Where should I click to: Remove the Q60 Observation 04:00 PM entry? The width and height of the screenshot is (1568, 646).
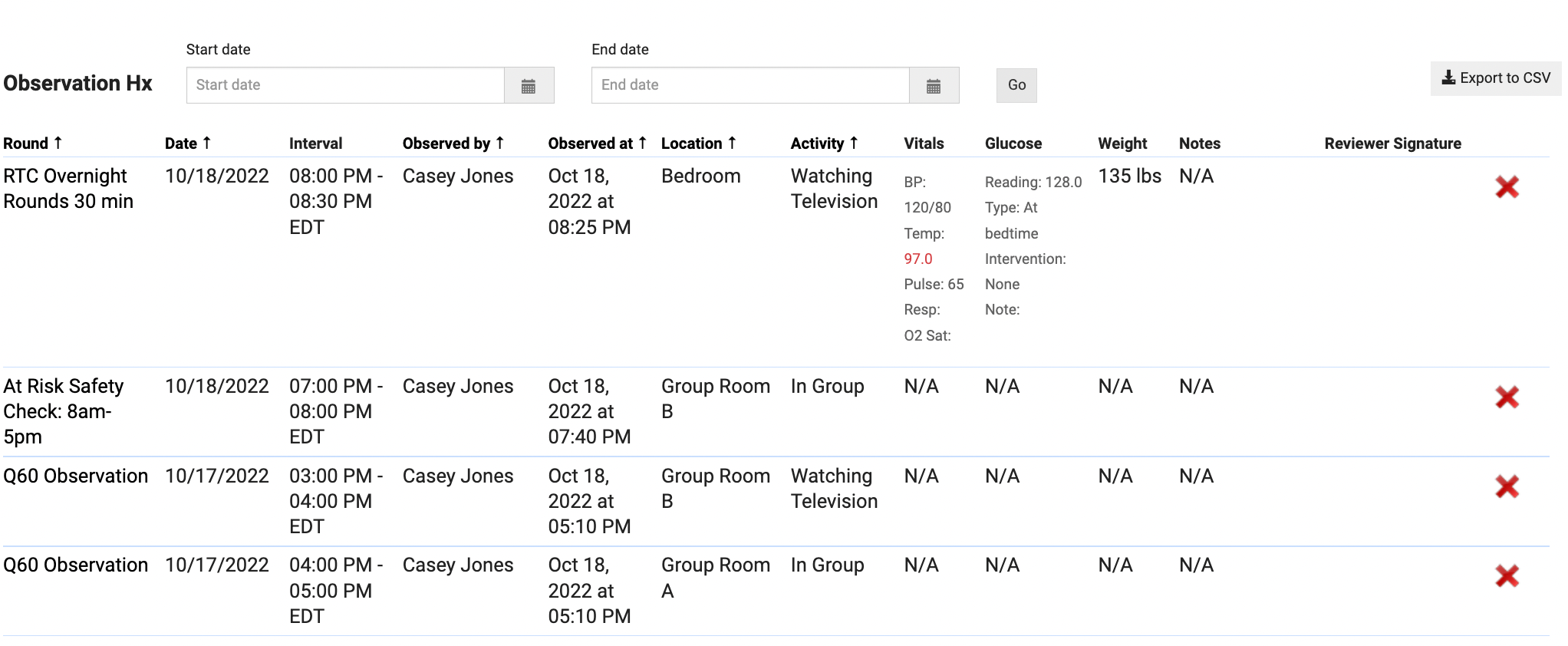click(1507, 576)
